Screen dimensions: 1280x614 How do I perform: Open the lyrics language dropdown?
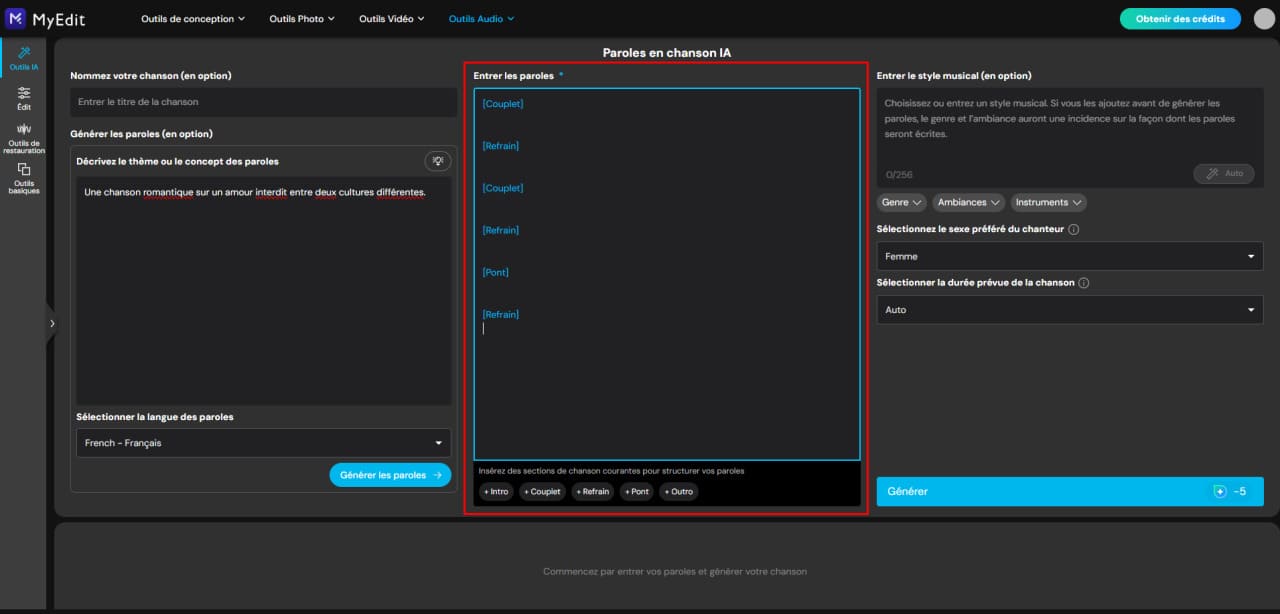[264, 443]
